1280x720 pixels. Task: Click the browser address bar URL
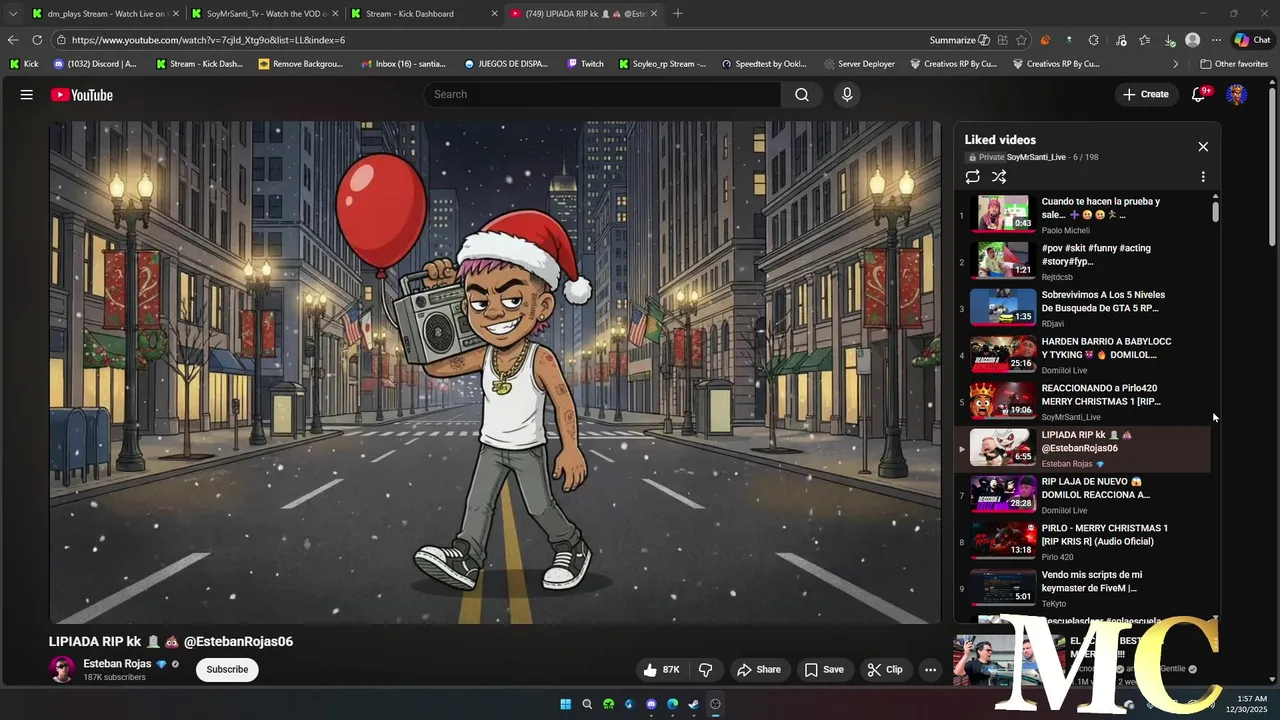[x=208, y=40]
